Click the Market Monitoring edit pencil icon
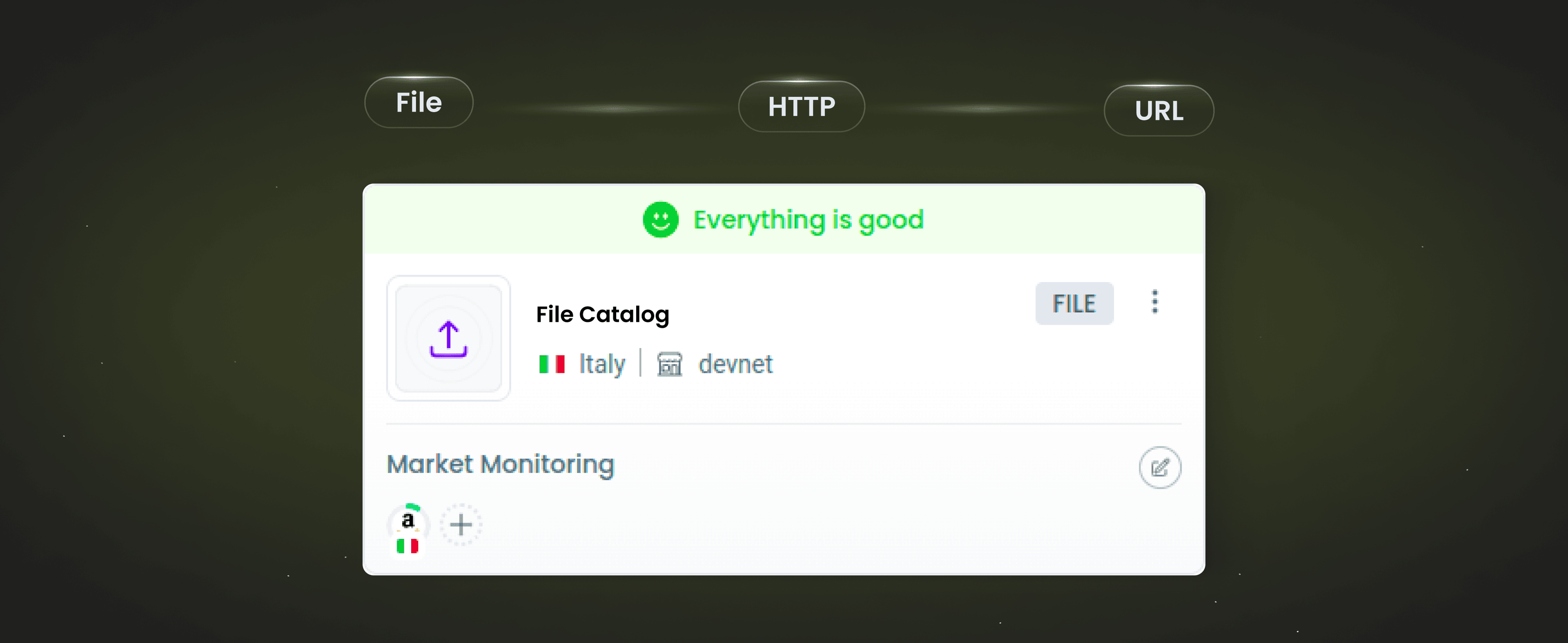1568x643 pixels. pos(1160,468)
